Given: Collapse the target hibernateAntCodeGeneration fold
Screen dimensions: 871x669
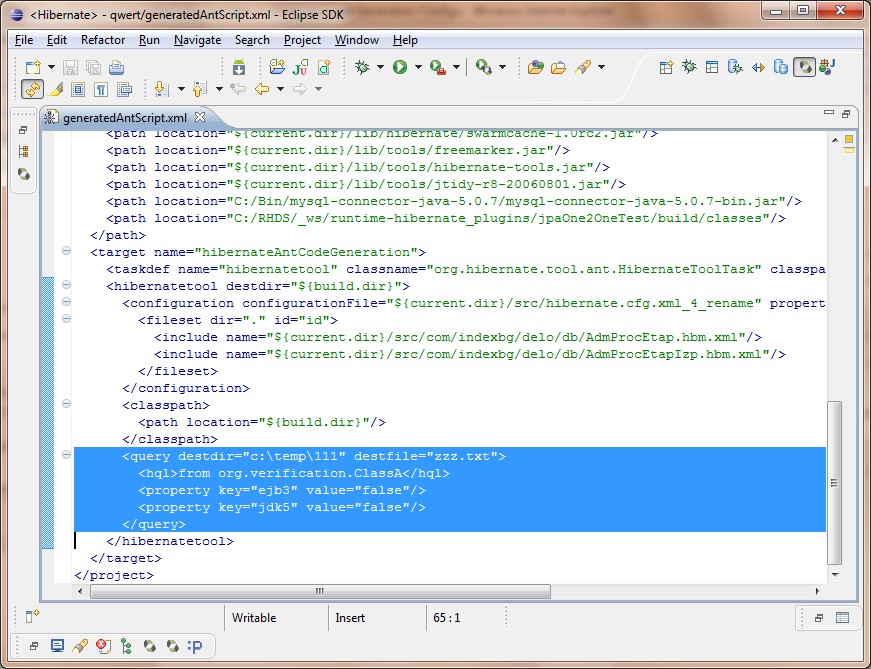Looking at the screenshot, I should (x=67, y=251).
